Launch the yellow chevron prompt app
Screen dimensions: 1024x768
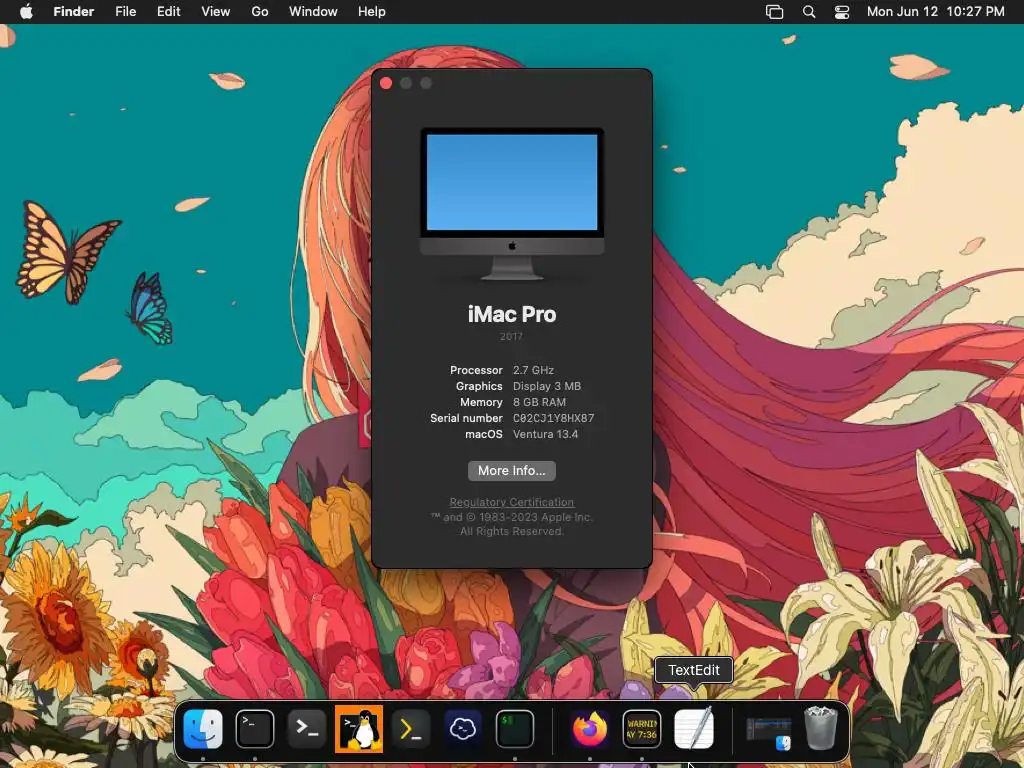click(x=411, y=729)
